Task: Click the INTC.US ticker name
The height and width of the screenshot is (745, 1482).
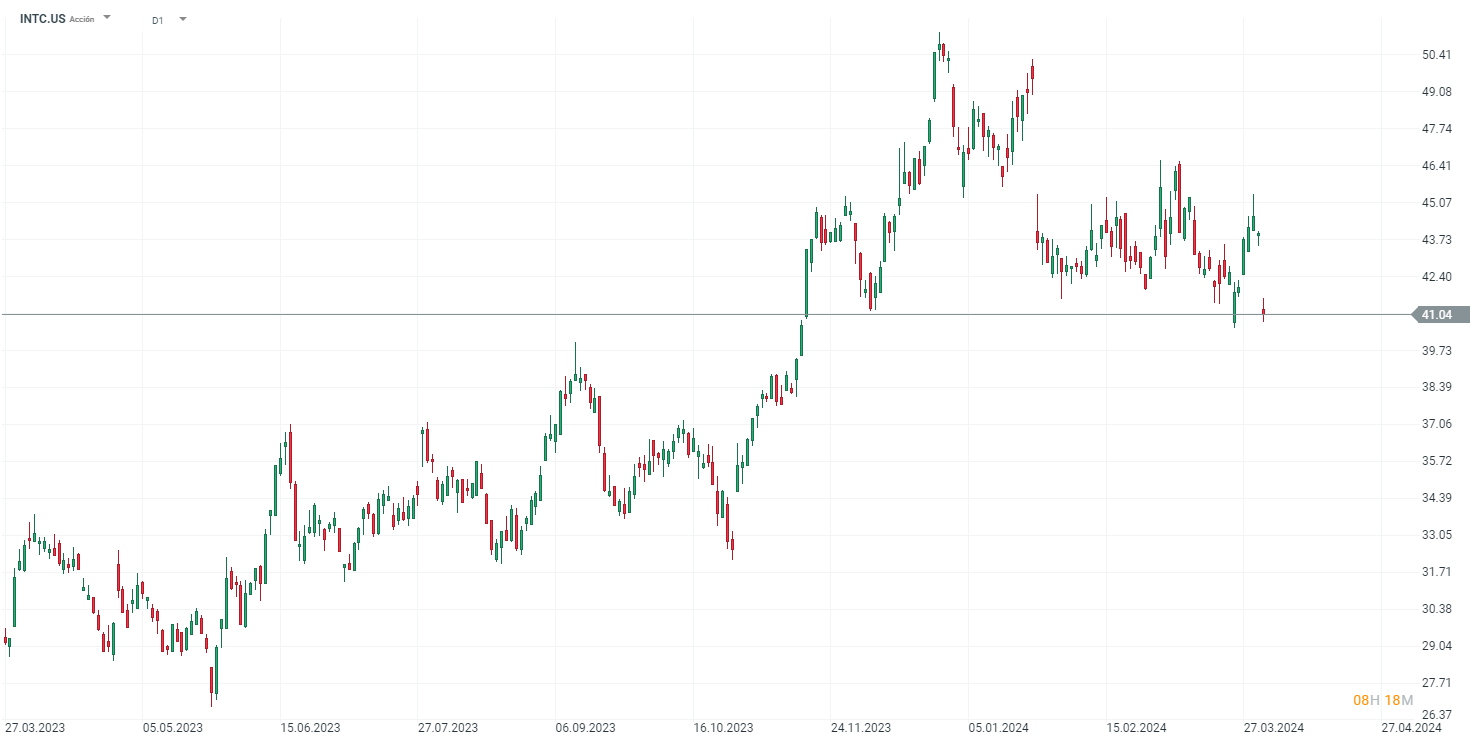Action: click(42, 19)
